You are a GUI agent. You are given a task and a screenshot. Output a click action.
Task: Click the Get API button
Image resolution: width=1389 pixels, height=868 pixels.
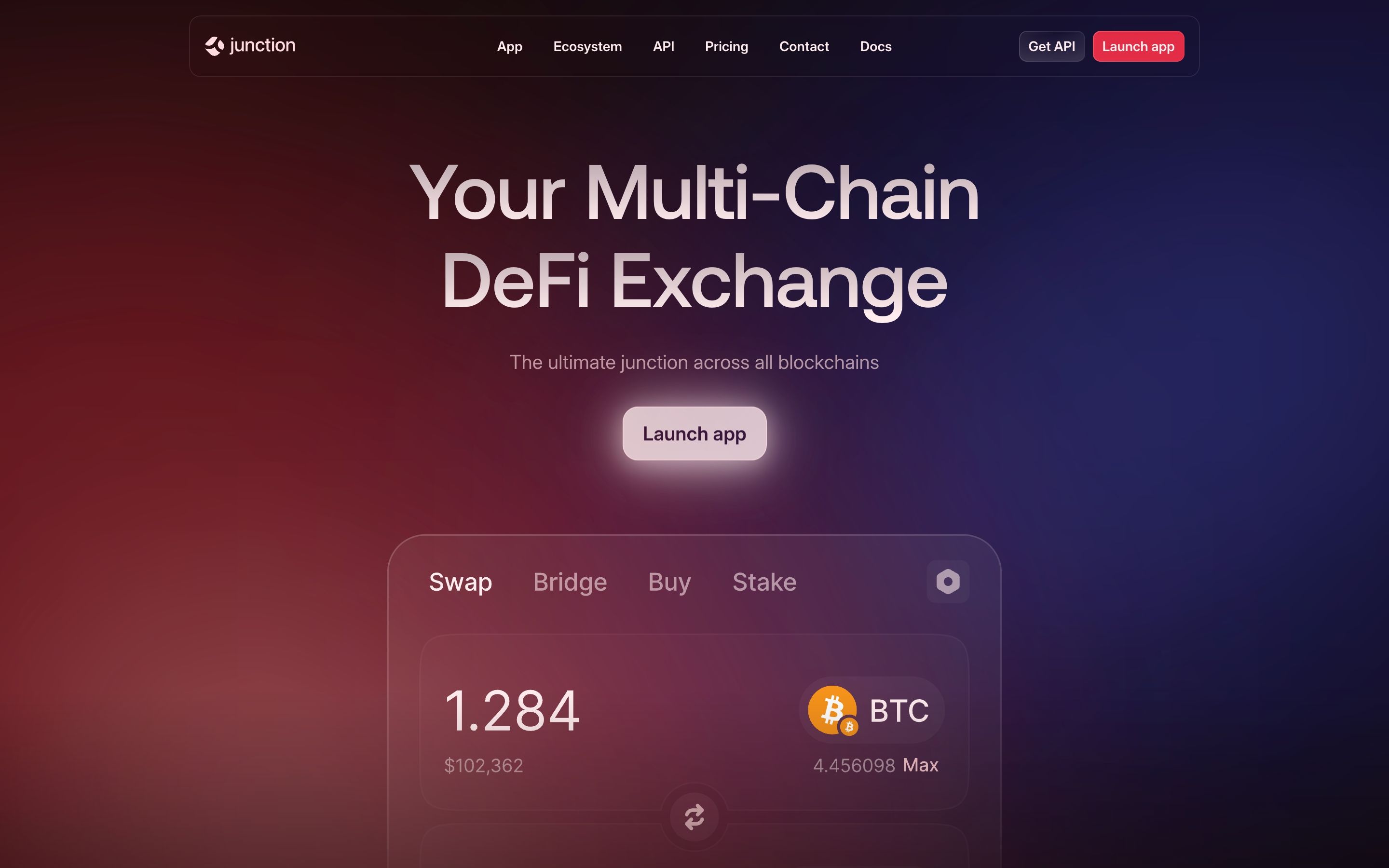[1051, 46]
